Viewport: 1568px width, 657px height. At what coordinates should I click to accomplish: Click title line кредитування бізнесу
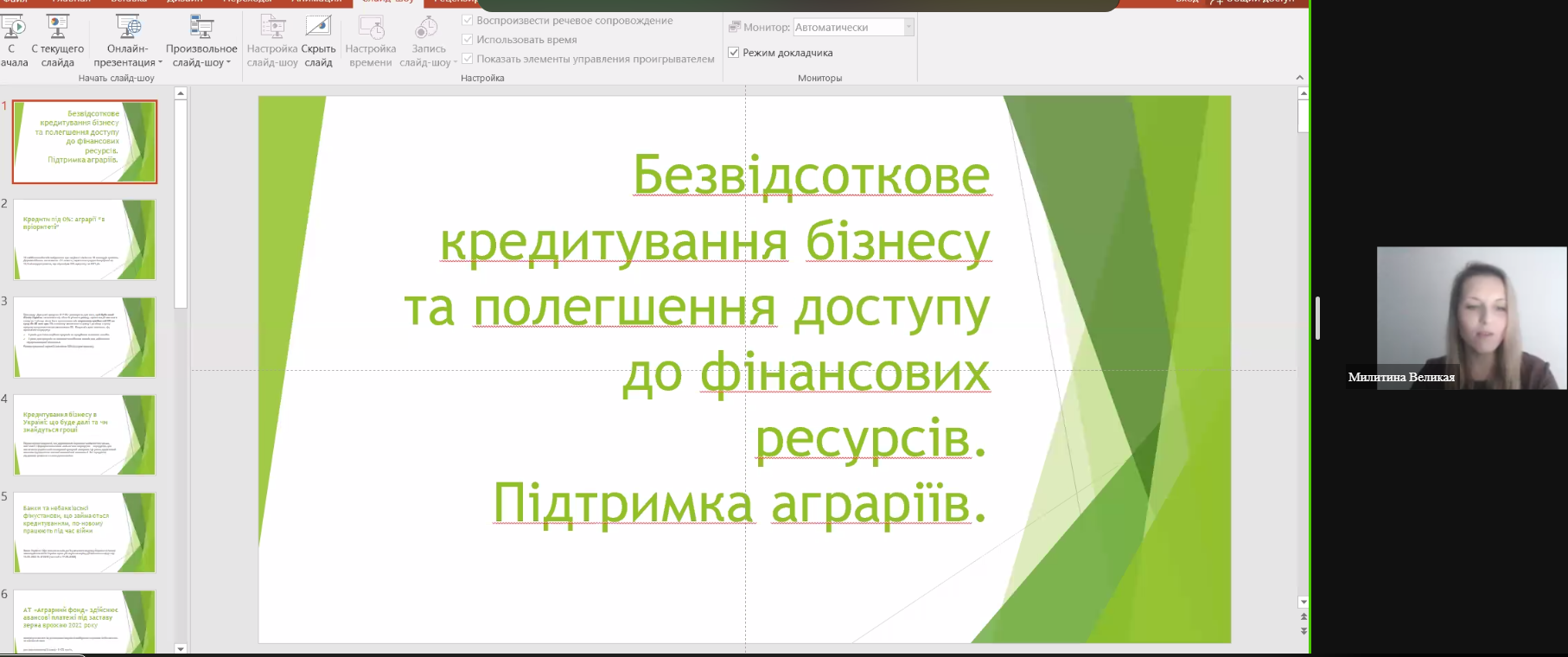(715, 243)
